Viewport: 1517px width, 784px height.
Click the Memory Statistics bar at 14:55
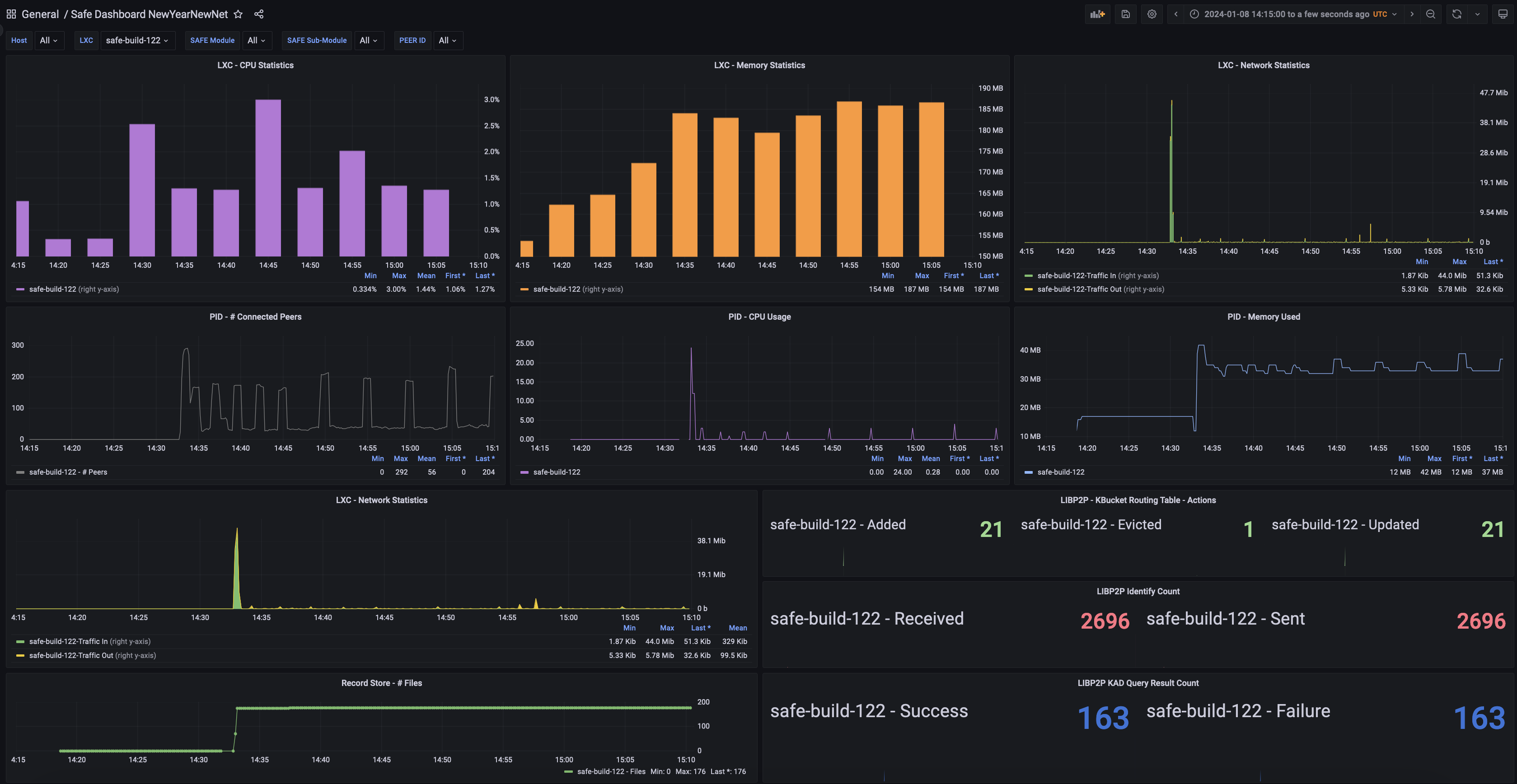[849, 179]
